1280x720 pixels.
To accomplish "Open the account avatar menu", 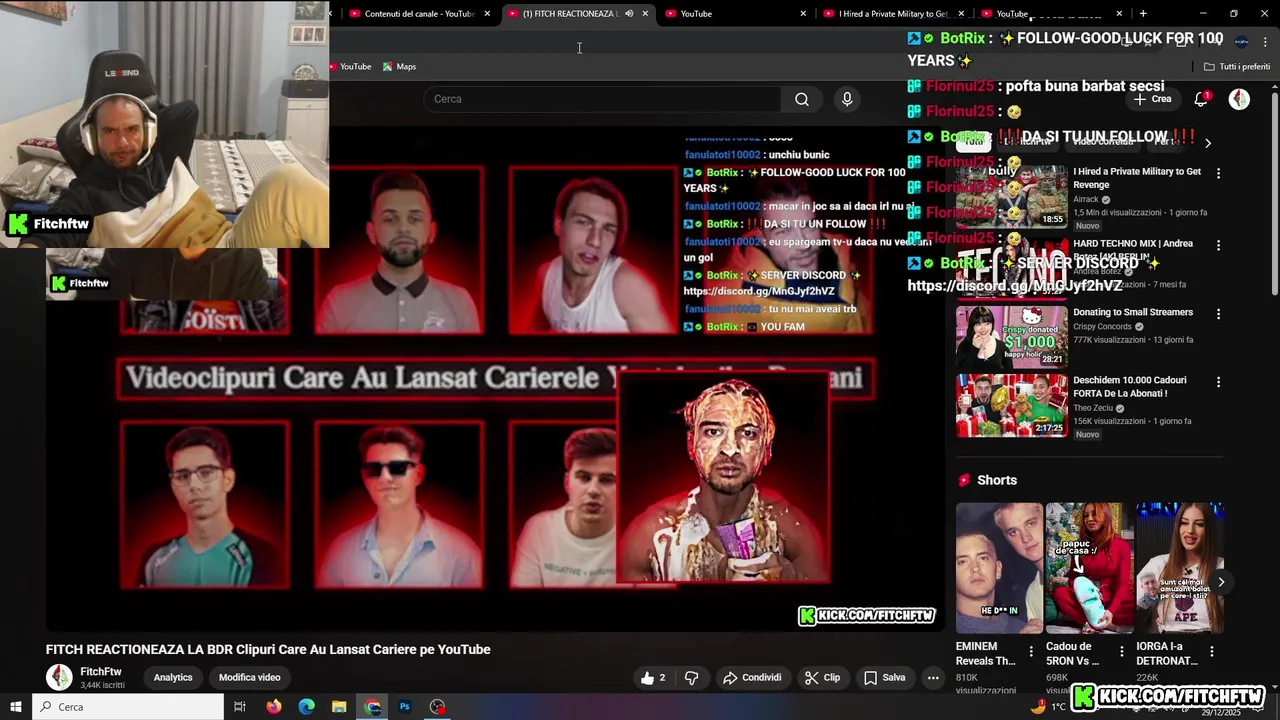I will [1239, 99].
